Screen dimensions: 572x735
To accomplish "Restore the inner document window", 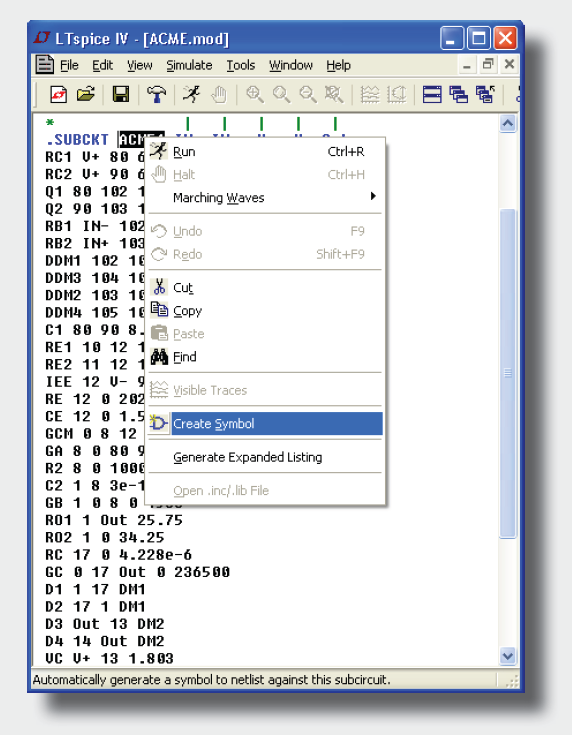I will tap(488, 65).
